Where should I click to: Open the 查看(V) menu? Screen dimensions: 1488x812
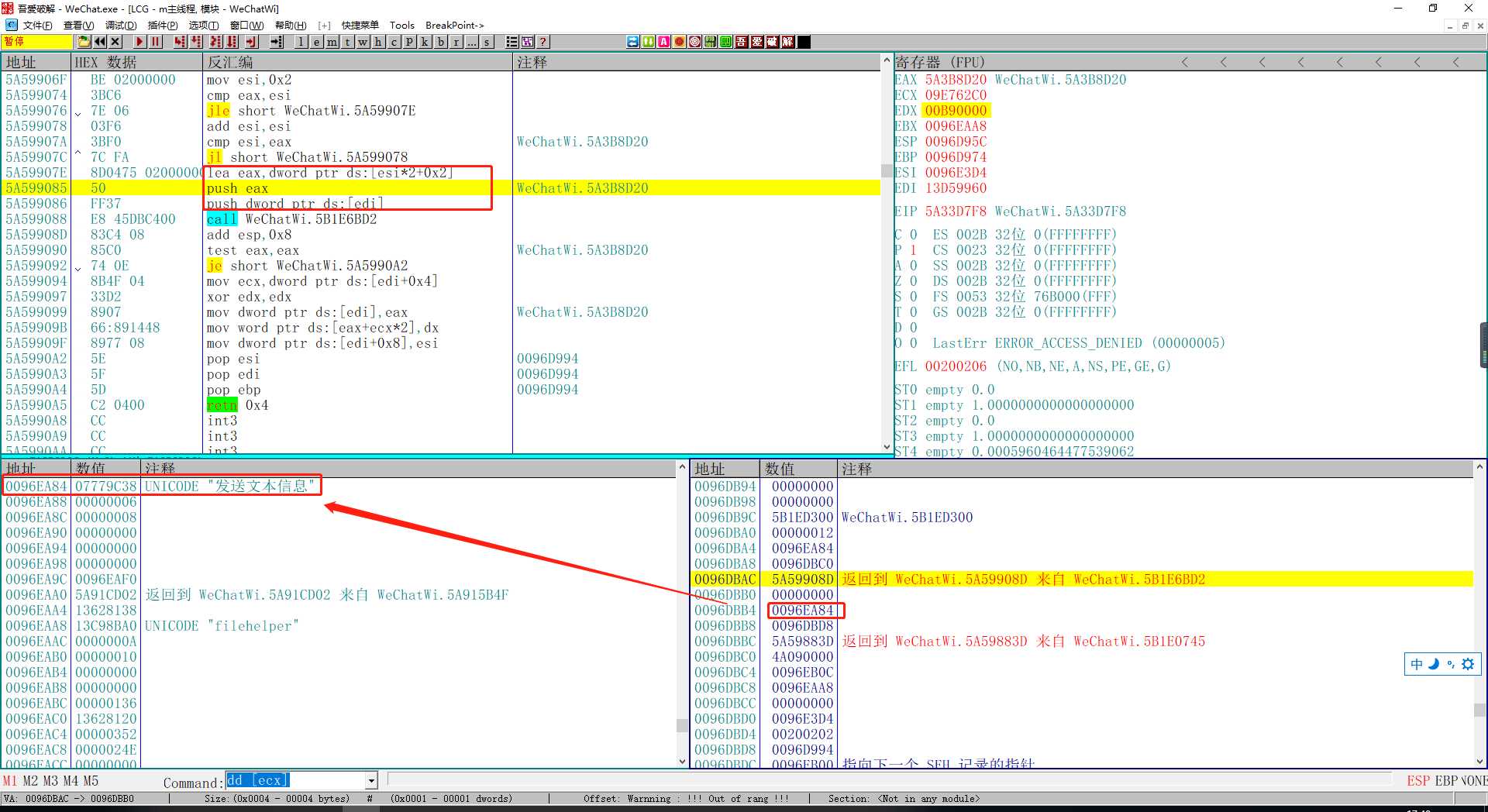coord(78,26)
